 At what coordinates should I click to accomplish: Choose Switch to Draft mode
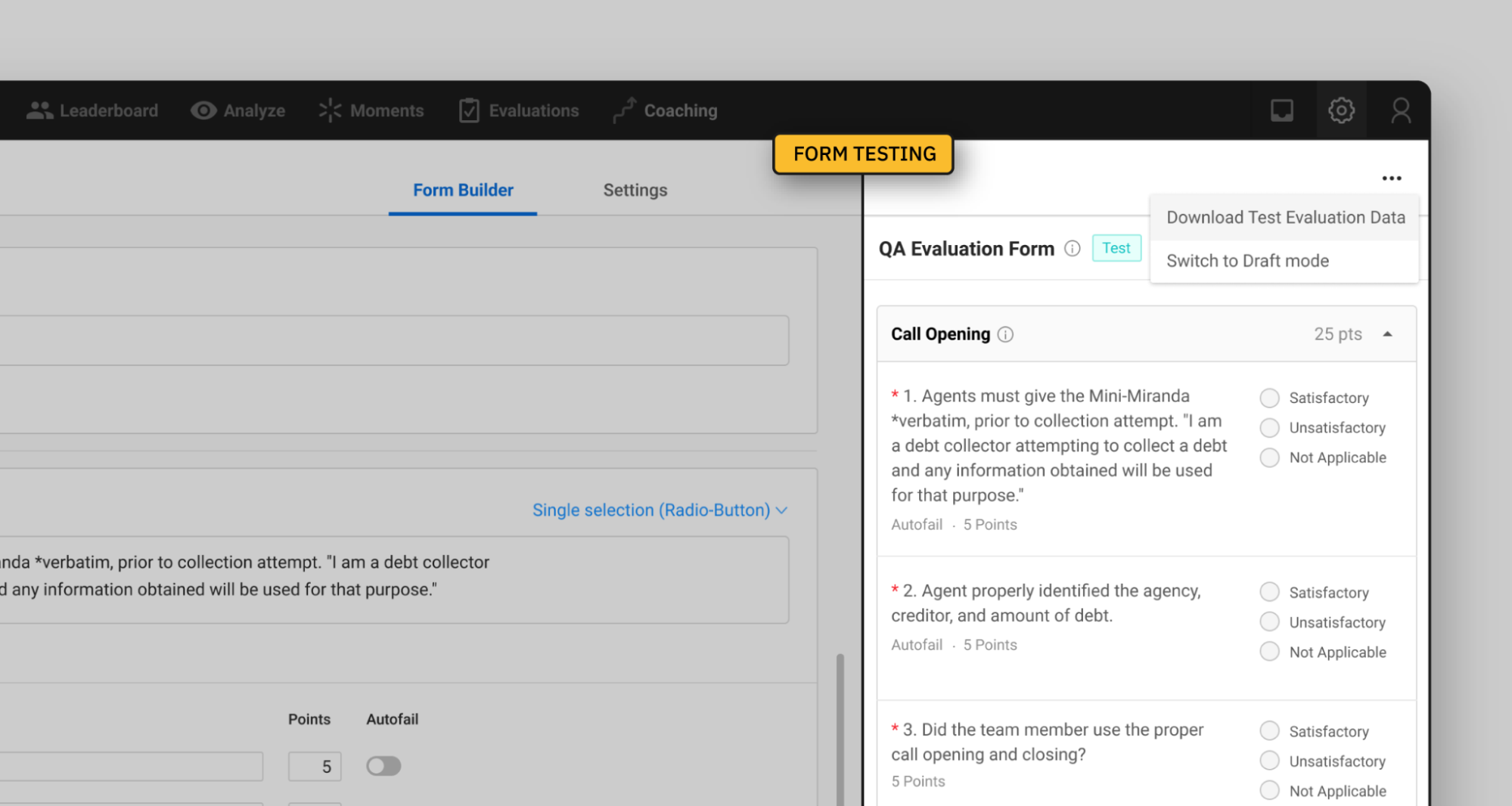click(x=1248, y=260)
